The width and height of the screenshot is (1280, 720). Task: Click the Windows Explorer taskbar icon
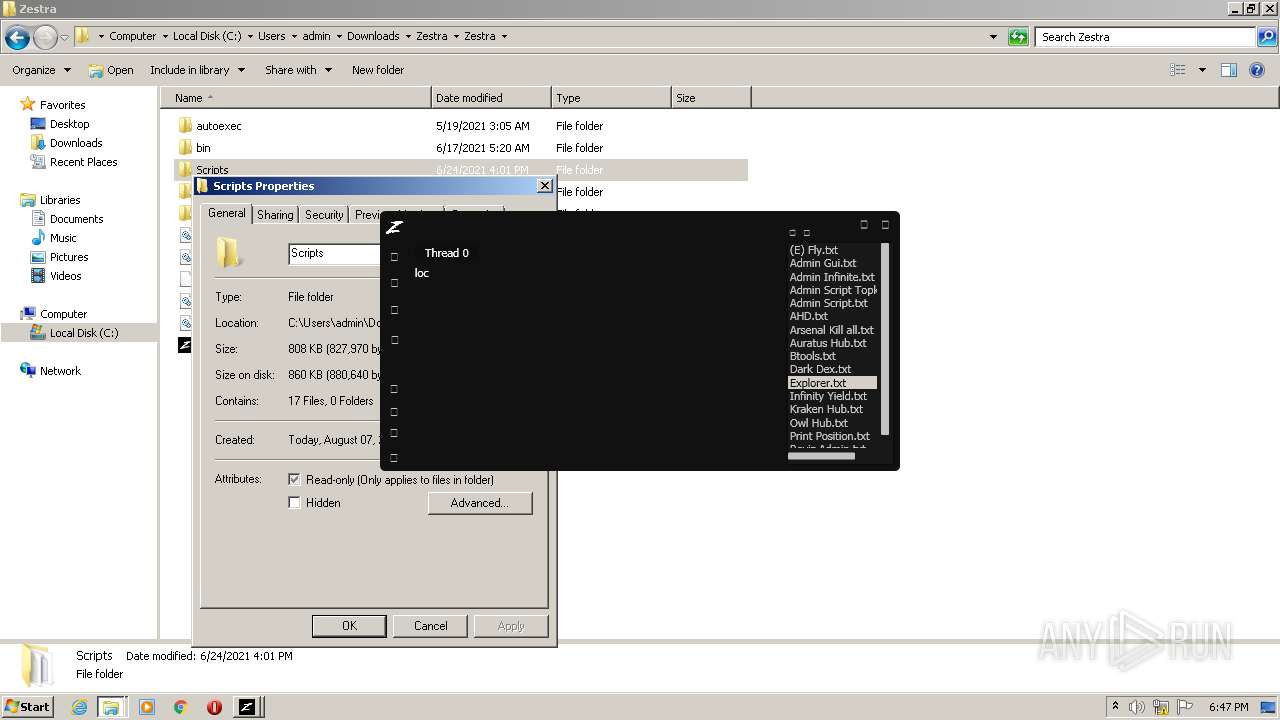tap(111, 707)
